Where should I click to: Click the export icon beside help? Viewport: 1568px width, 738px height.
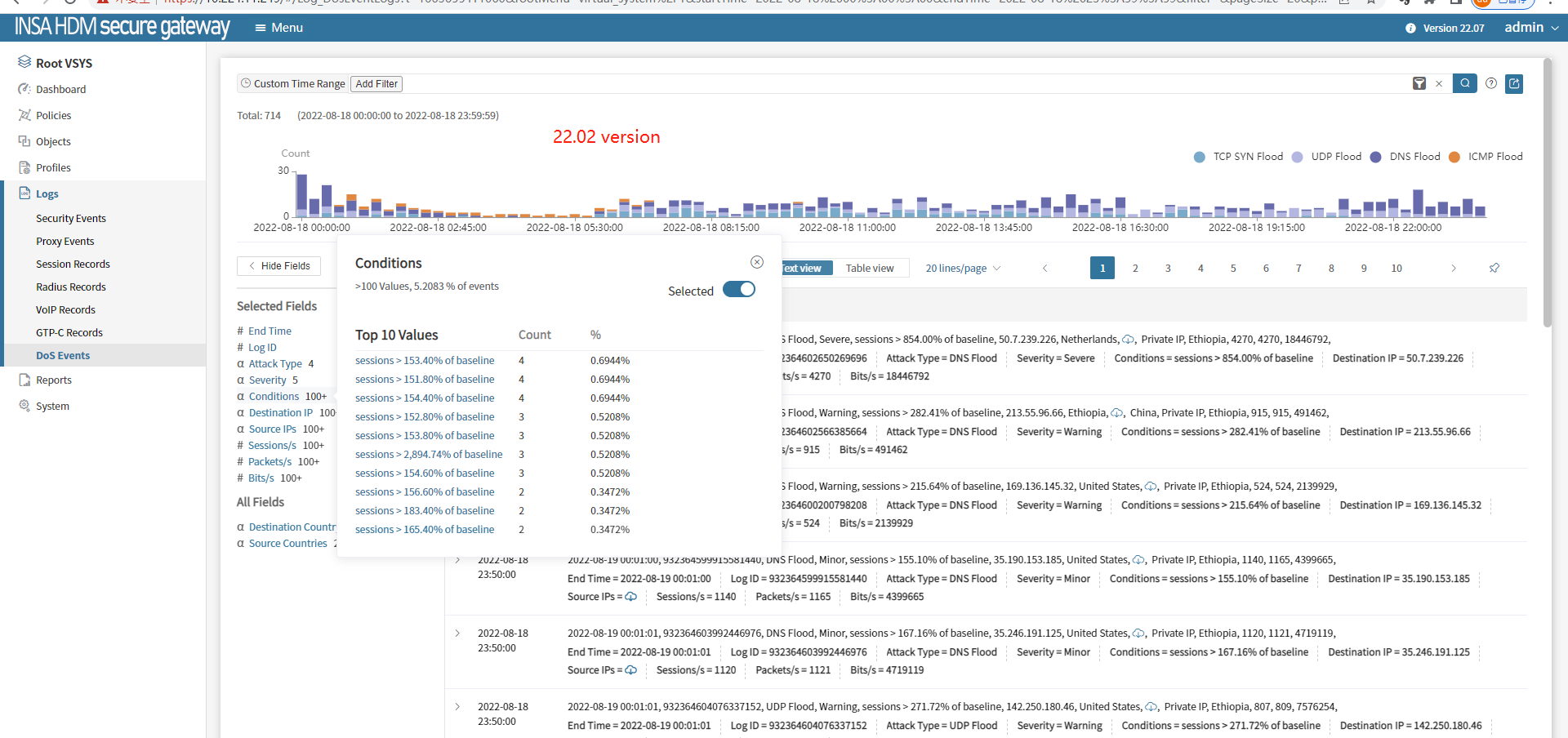coord(1514,83)
